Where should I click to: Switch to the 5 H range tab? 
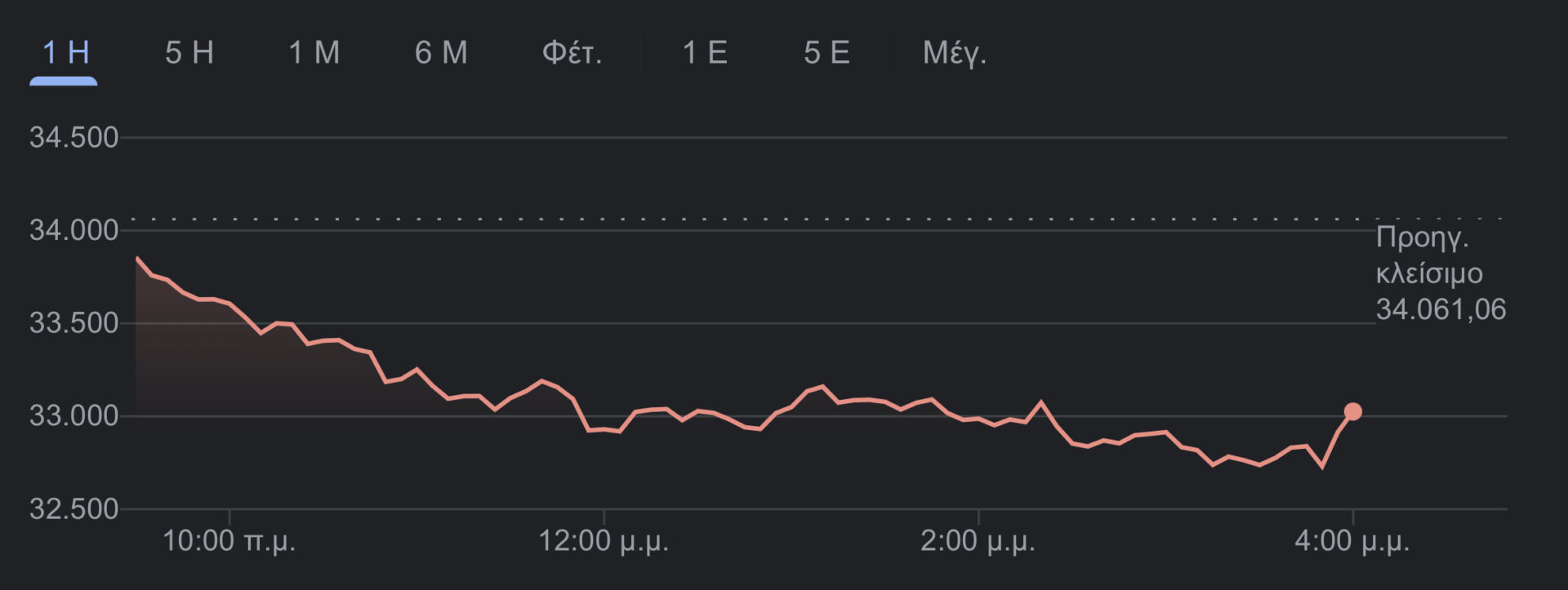pos(189,53)
